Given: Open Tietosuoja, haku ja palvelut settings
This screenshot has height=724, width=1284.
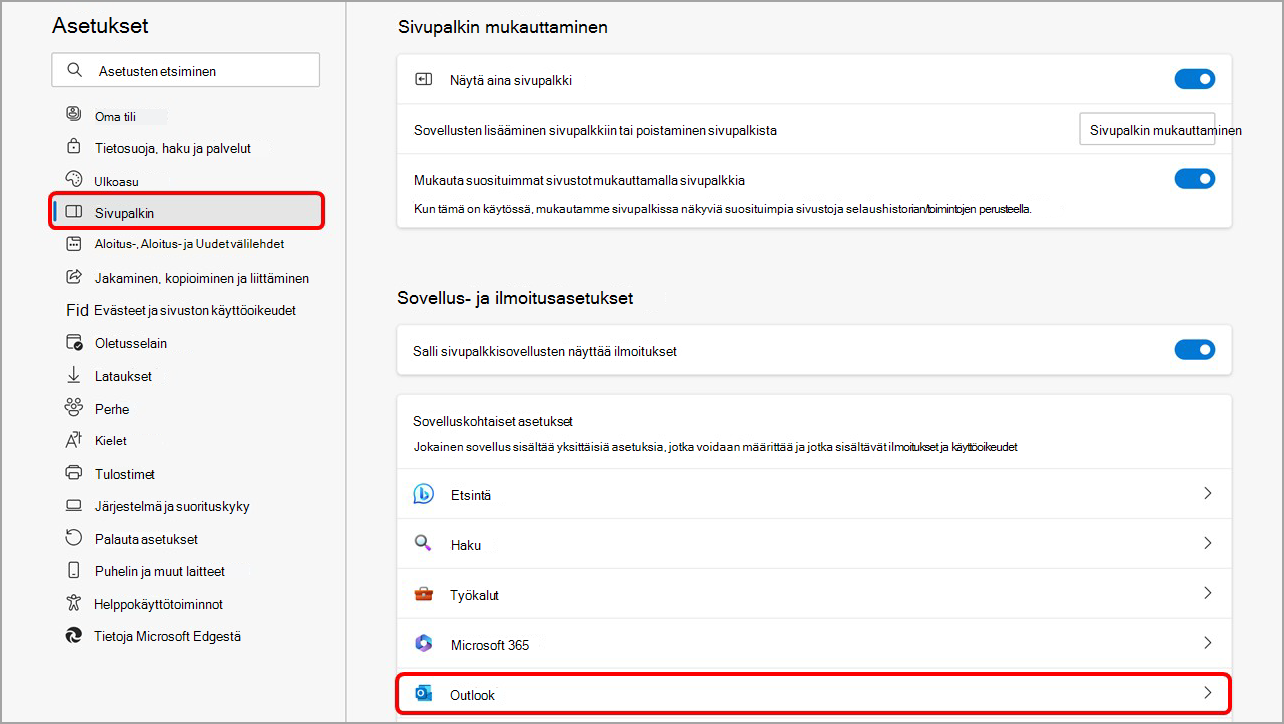Looking at the screenshot, I should [173, 148].
